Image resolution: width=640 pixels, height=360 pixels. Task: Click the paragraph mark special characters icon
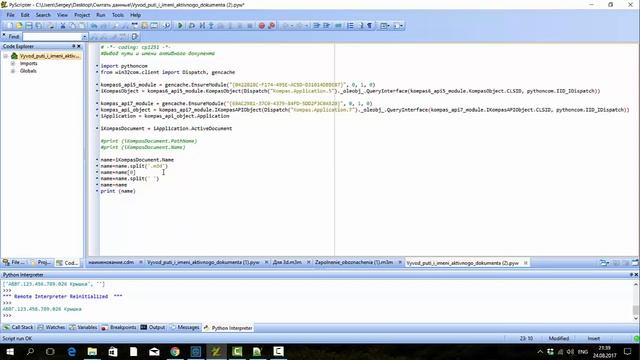tap(370, 26)
